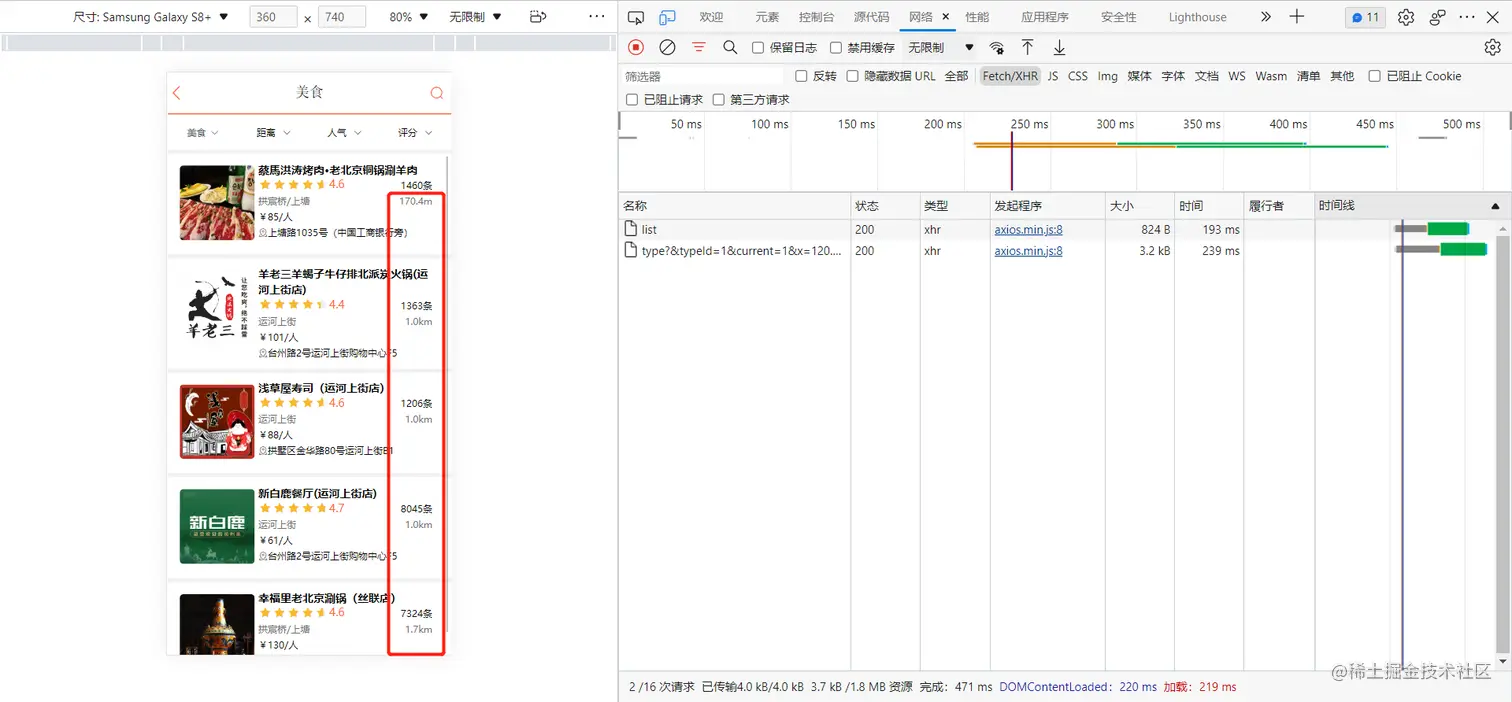Export HAR file with down arrow
Image resolution: width=1512 pixels, height=702 pixels.
1059,47
